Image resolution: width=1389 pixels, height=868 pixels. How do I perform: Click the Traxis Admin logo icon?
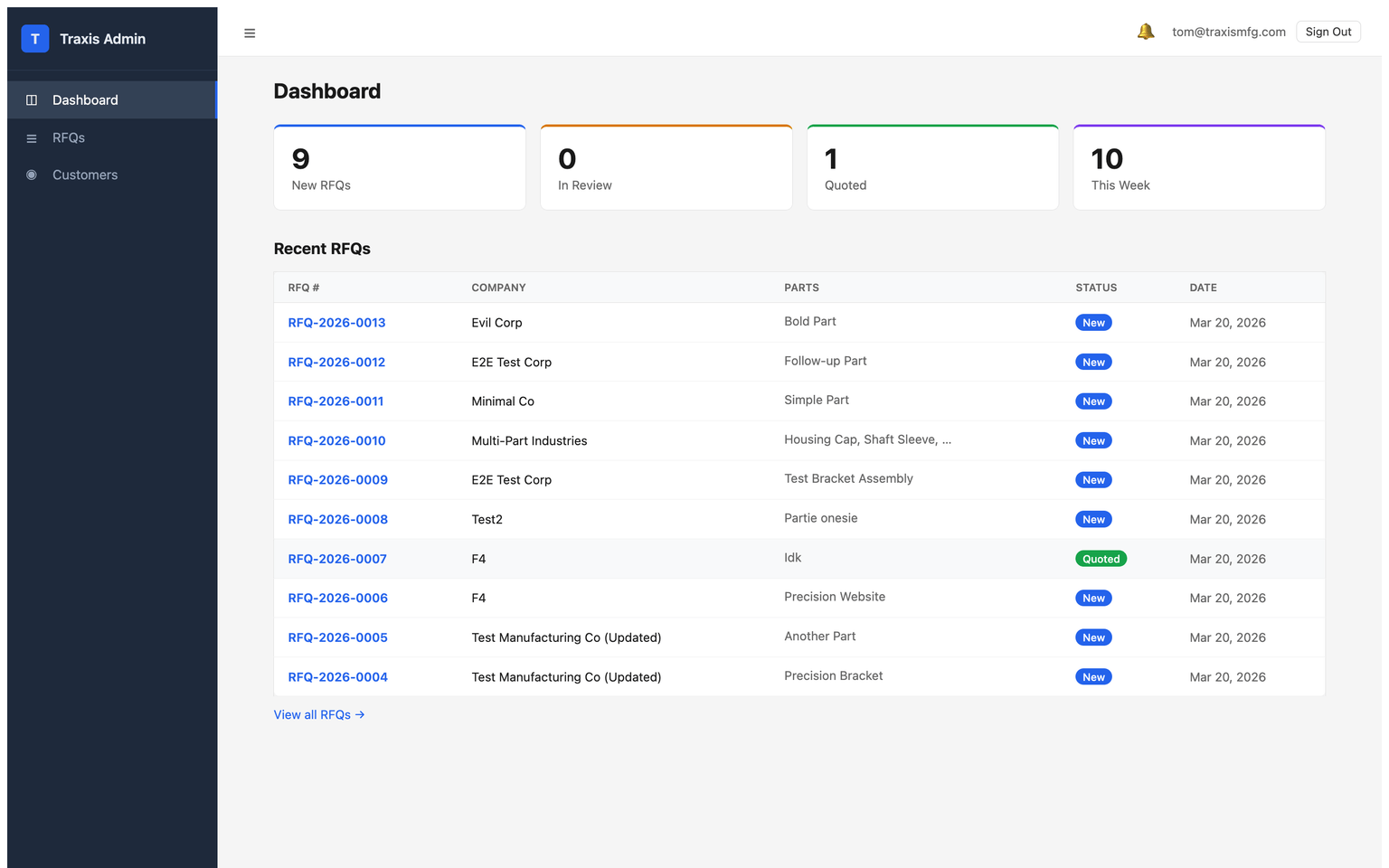tap(35, 39)
